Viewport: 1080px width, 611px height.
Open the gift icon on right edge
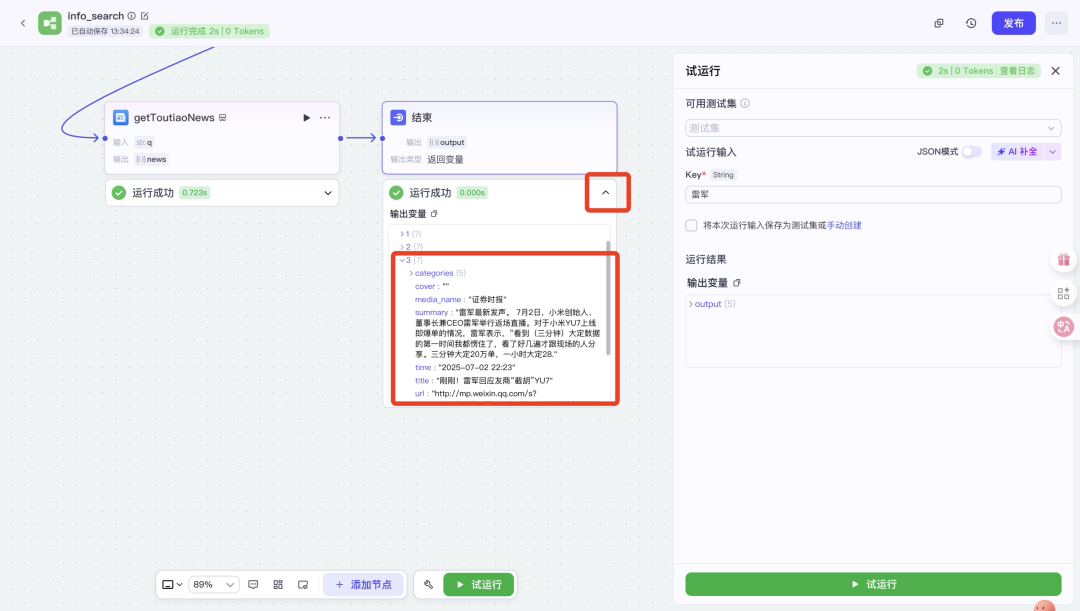pos(1063,259)
